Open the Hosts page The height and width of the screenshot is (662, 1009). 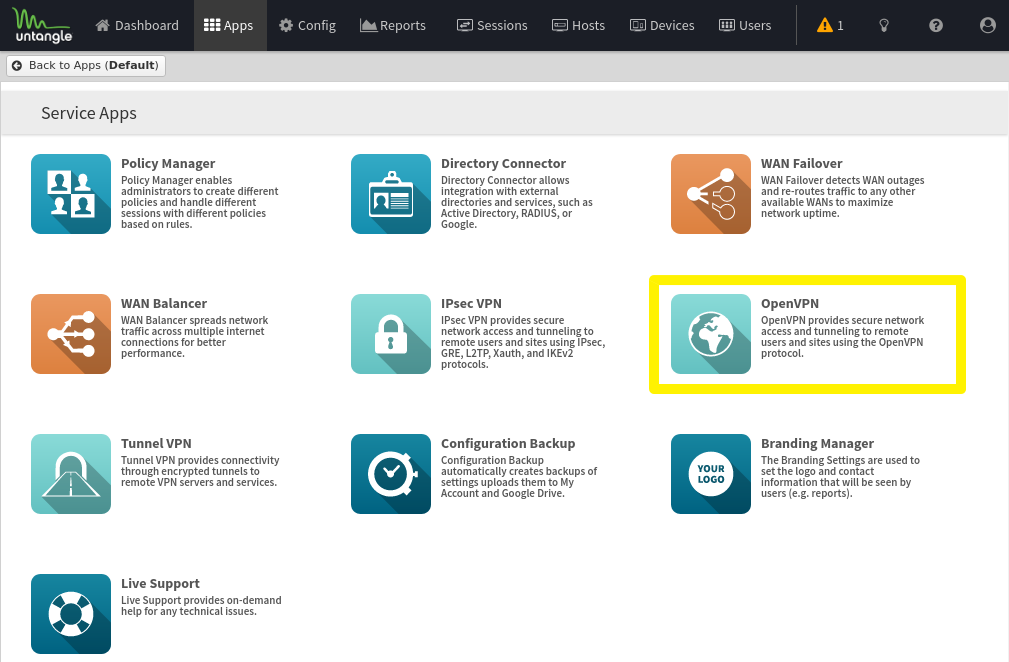click(x=579, y=25)
